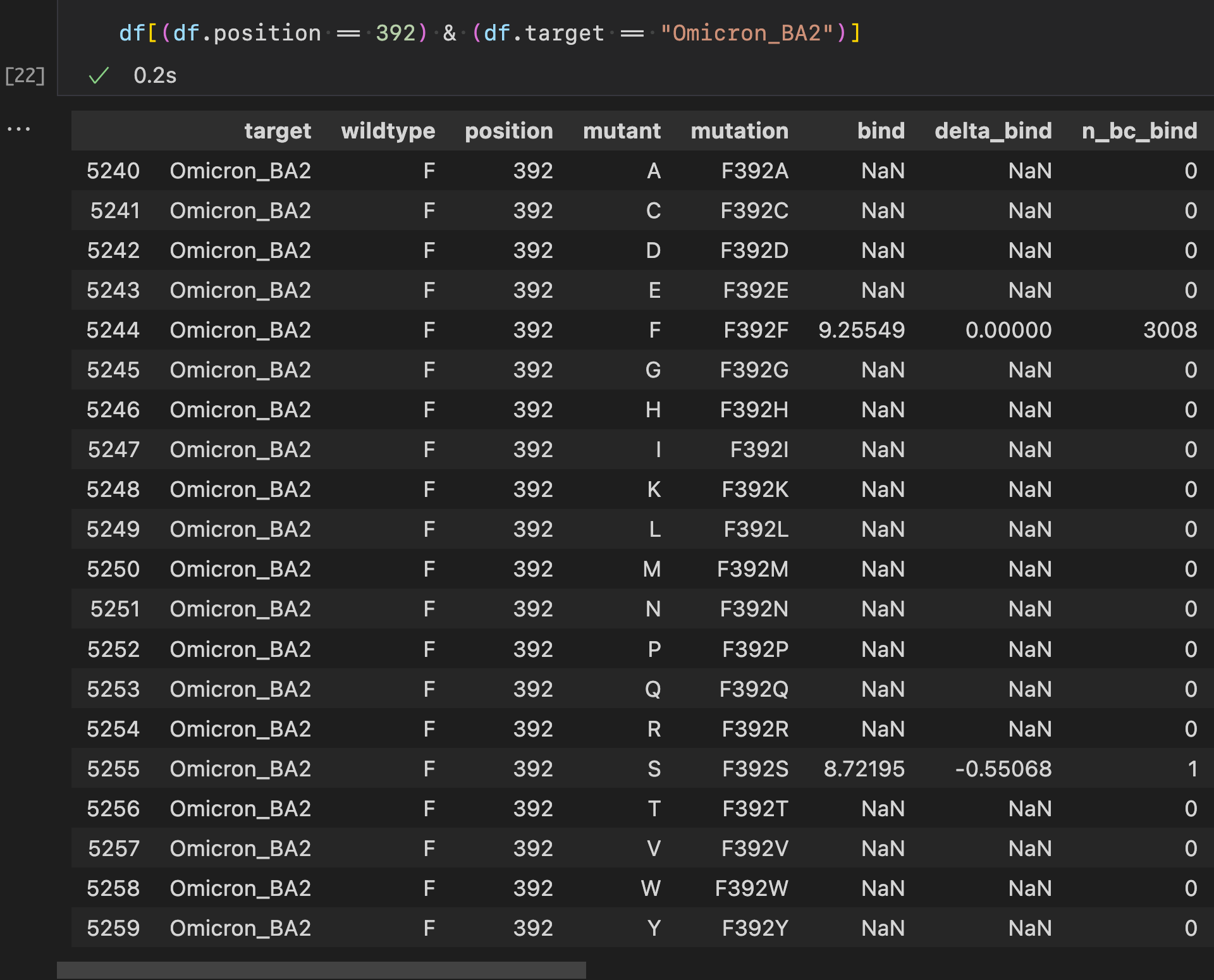
Task: Click the n_bc_bind value 3008
Action: point(1169,329)
